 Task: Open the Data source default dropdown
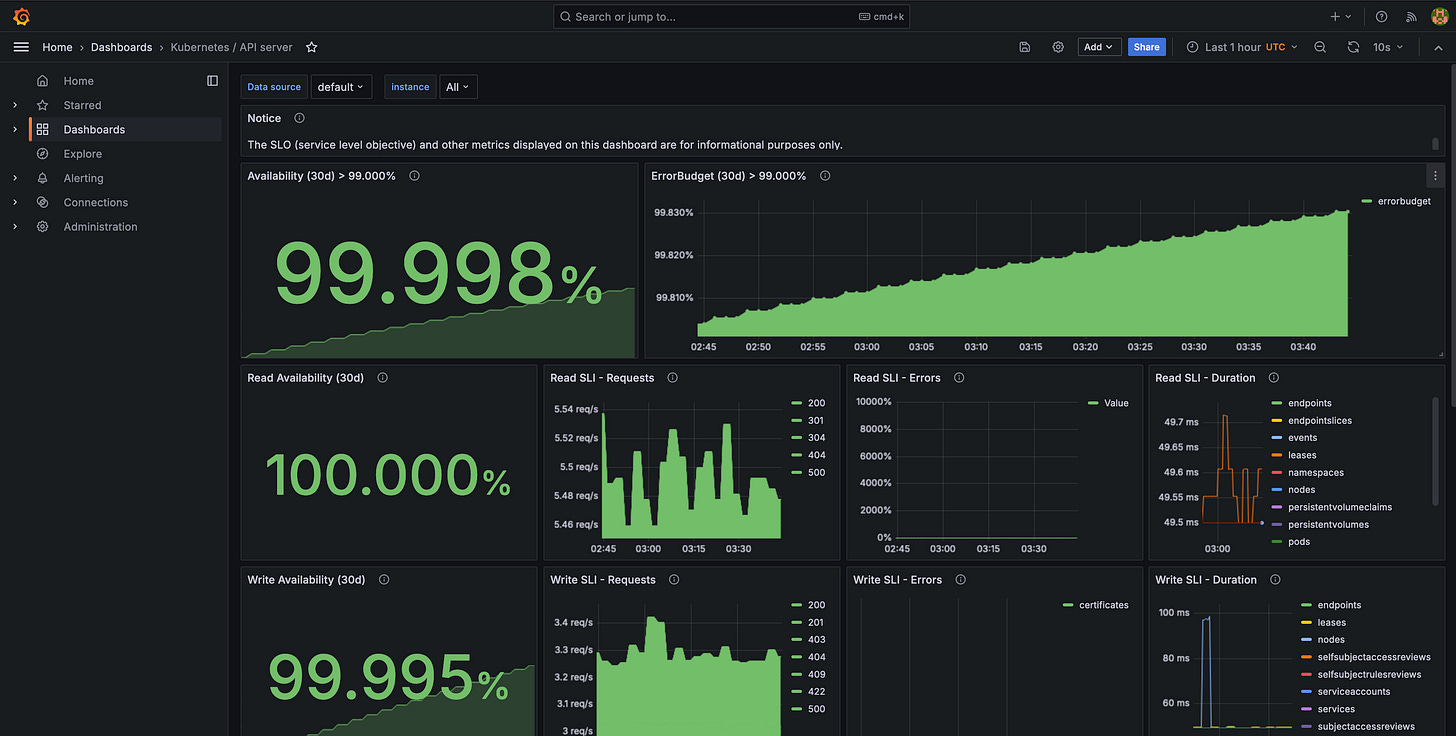pyautogui.click(x=341, y=87)
